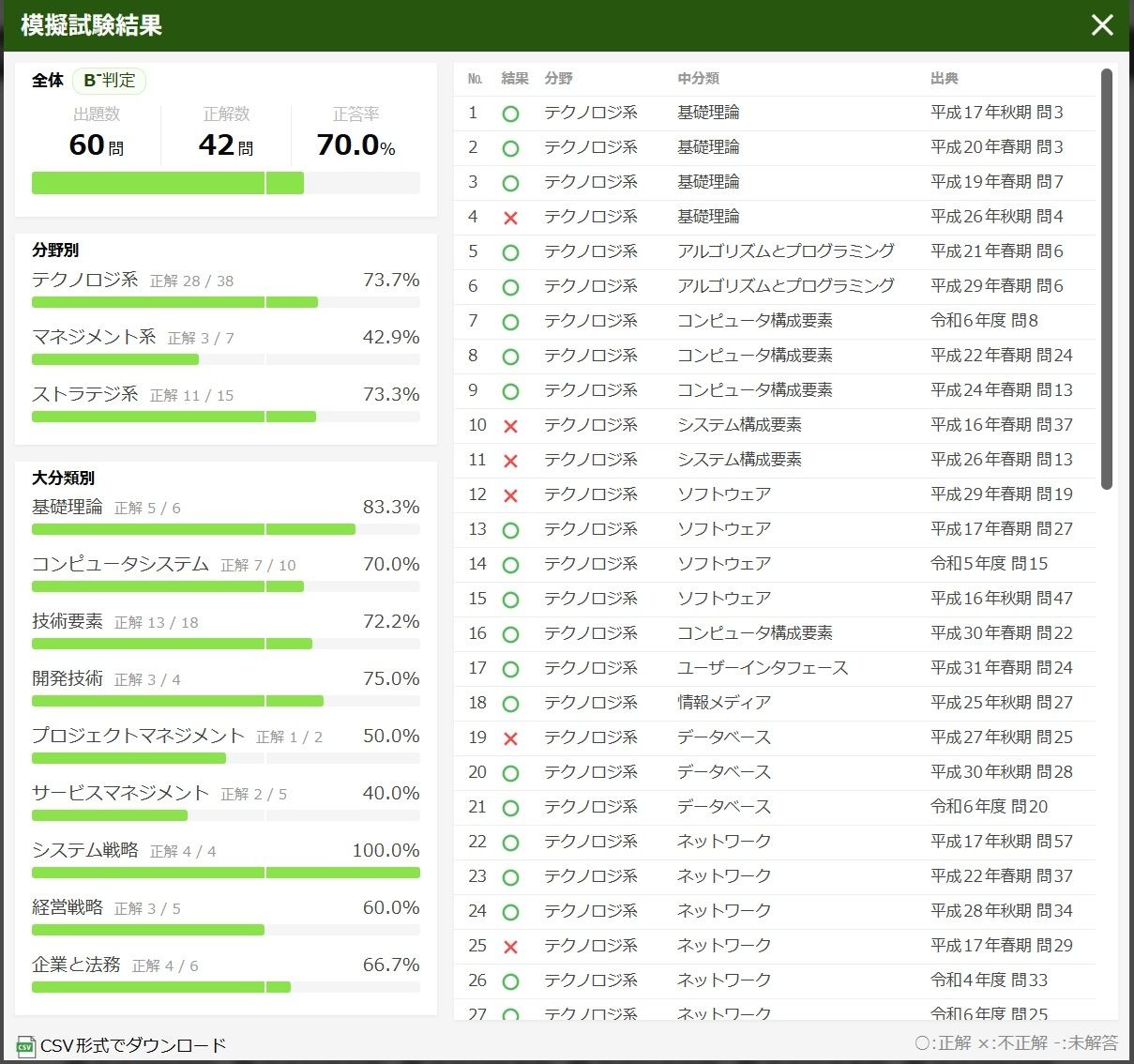This screenshot has height=1064, width=1134.
Task: Click the correct circle icon for question 16
Action: coord(510,634)
